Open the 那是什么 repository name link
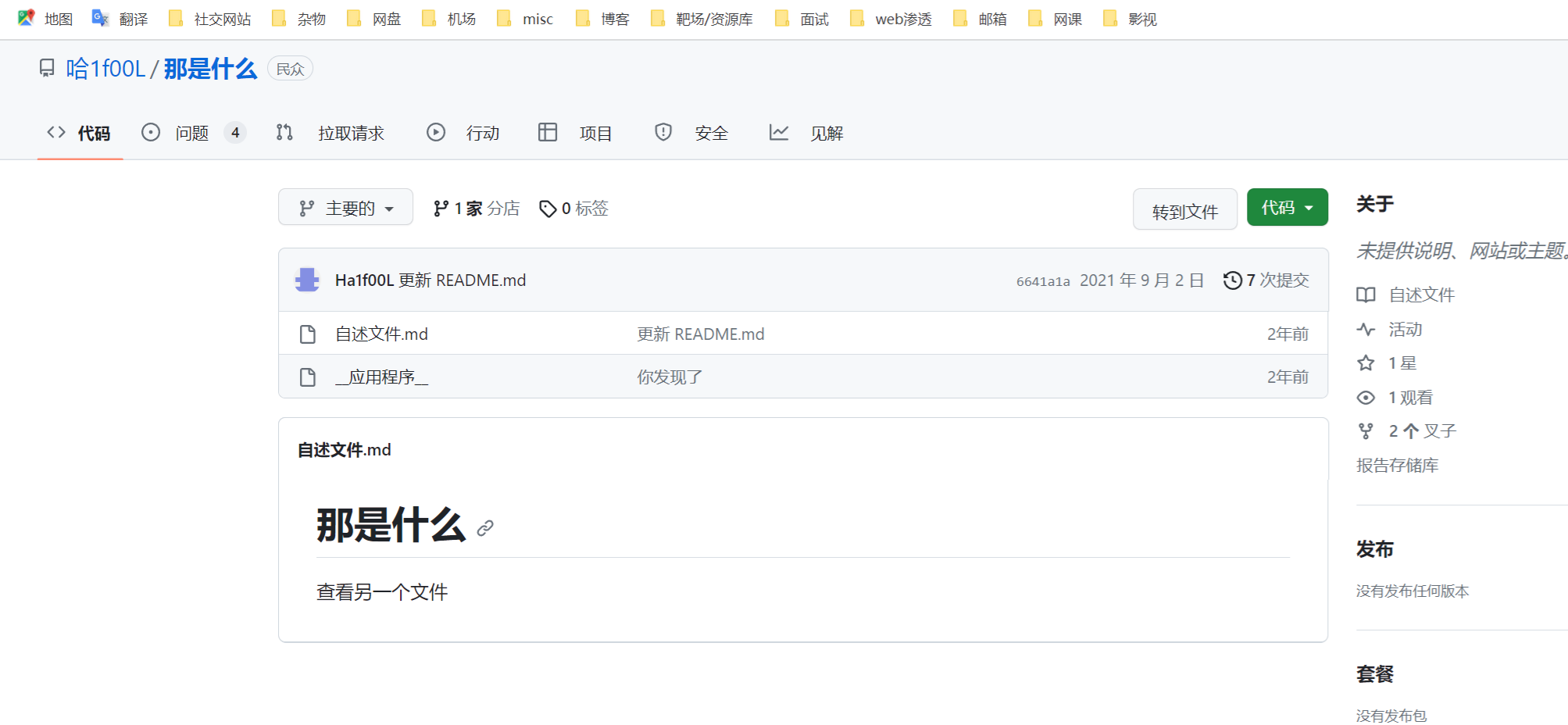This screenshot has width=1568, height=725. (x=210, y=69)
